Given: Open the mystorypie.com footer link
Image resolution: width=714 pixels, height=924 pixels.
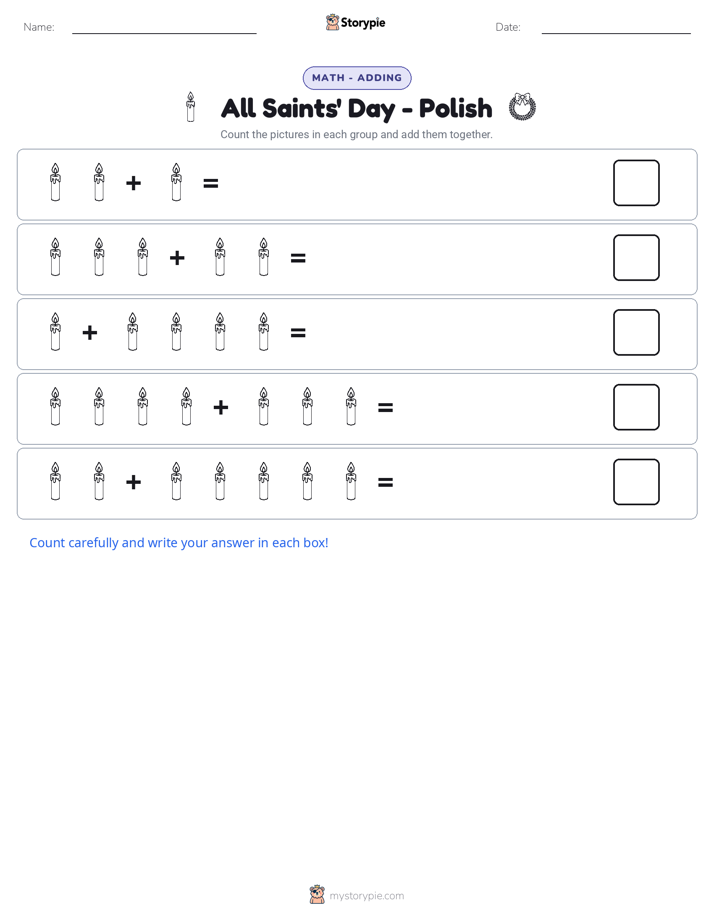Looking at the screenshot, I should [366, 896].
